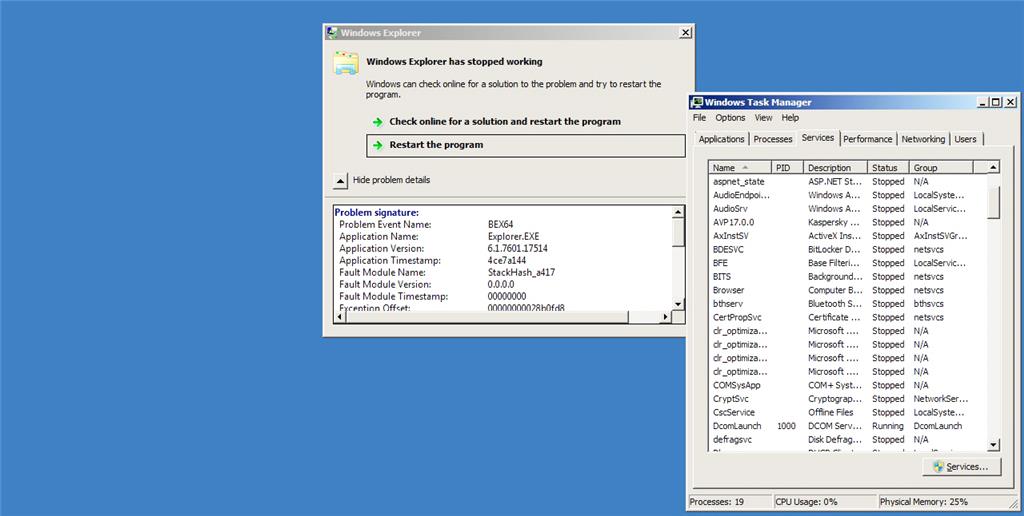
Task: Select the aspnet_state service row
Action: tap(848, 182)
